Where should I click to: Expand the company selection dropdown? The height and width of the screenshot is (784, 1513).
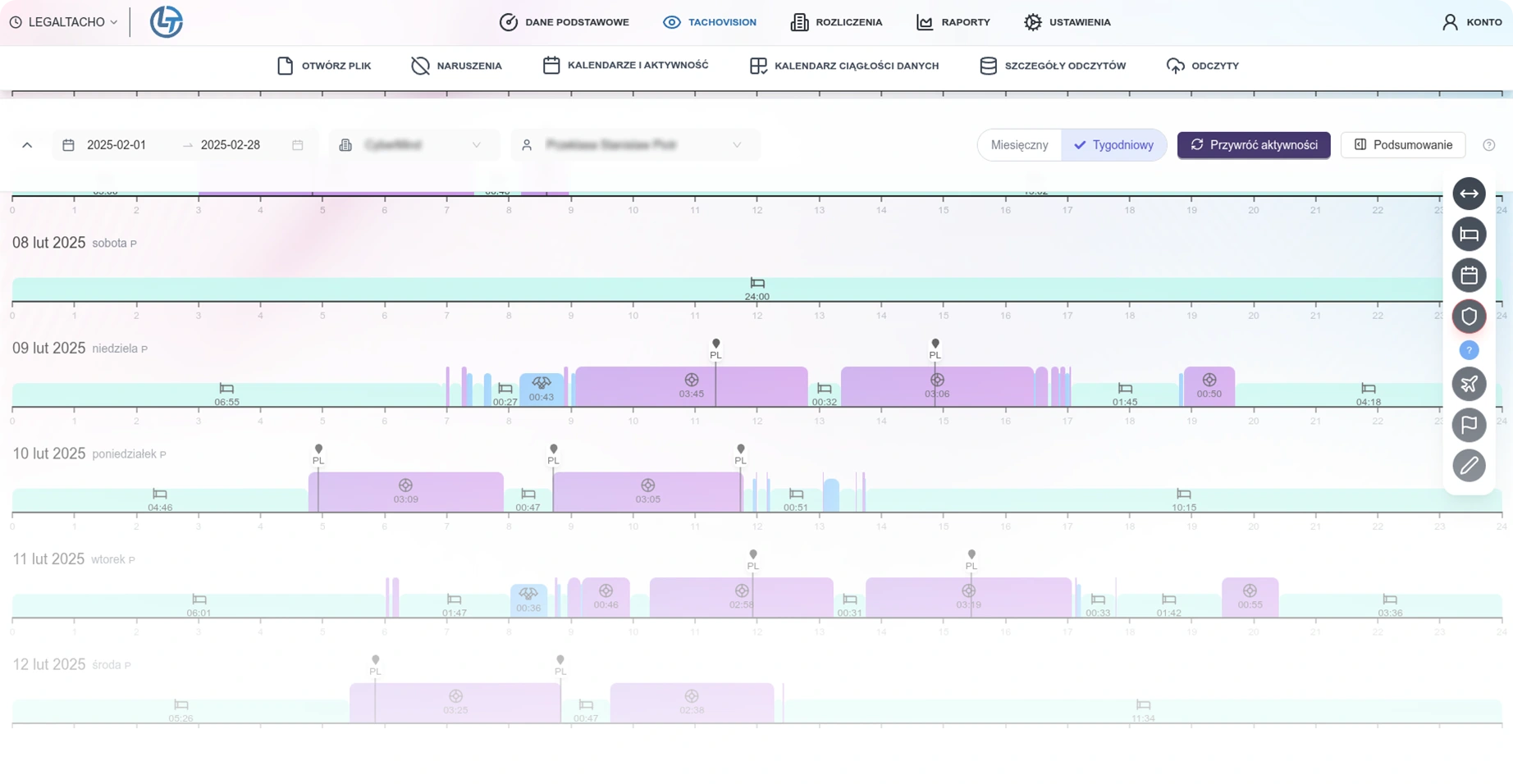[x=413, y=145]
